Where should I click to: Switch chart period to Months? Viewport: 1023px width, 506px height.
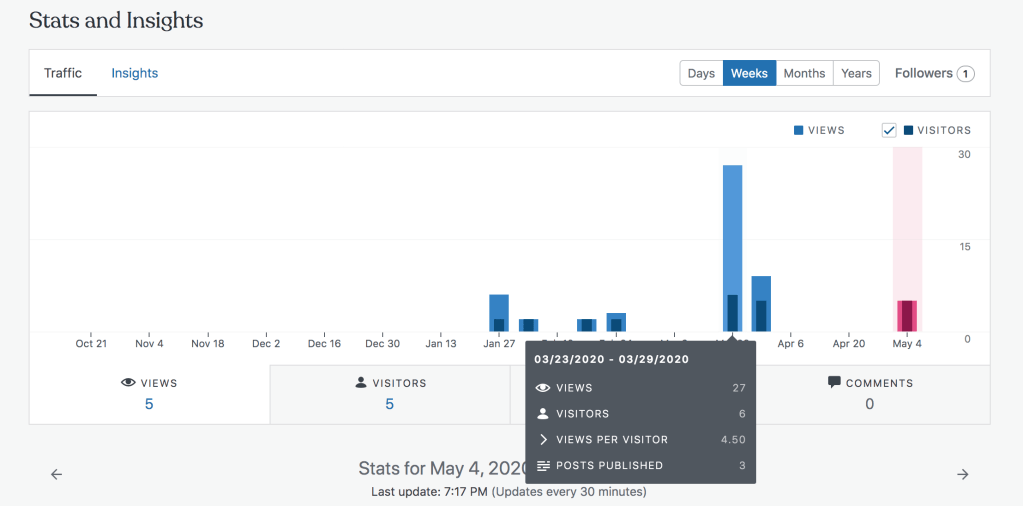point(804,73)
